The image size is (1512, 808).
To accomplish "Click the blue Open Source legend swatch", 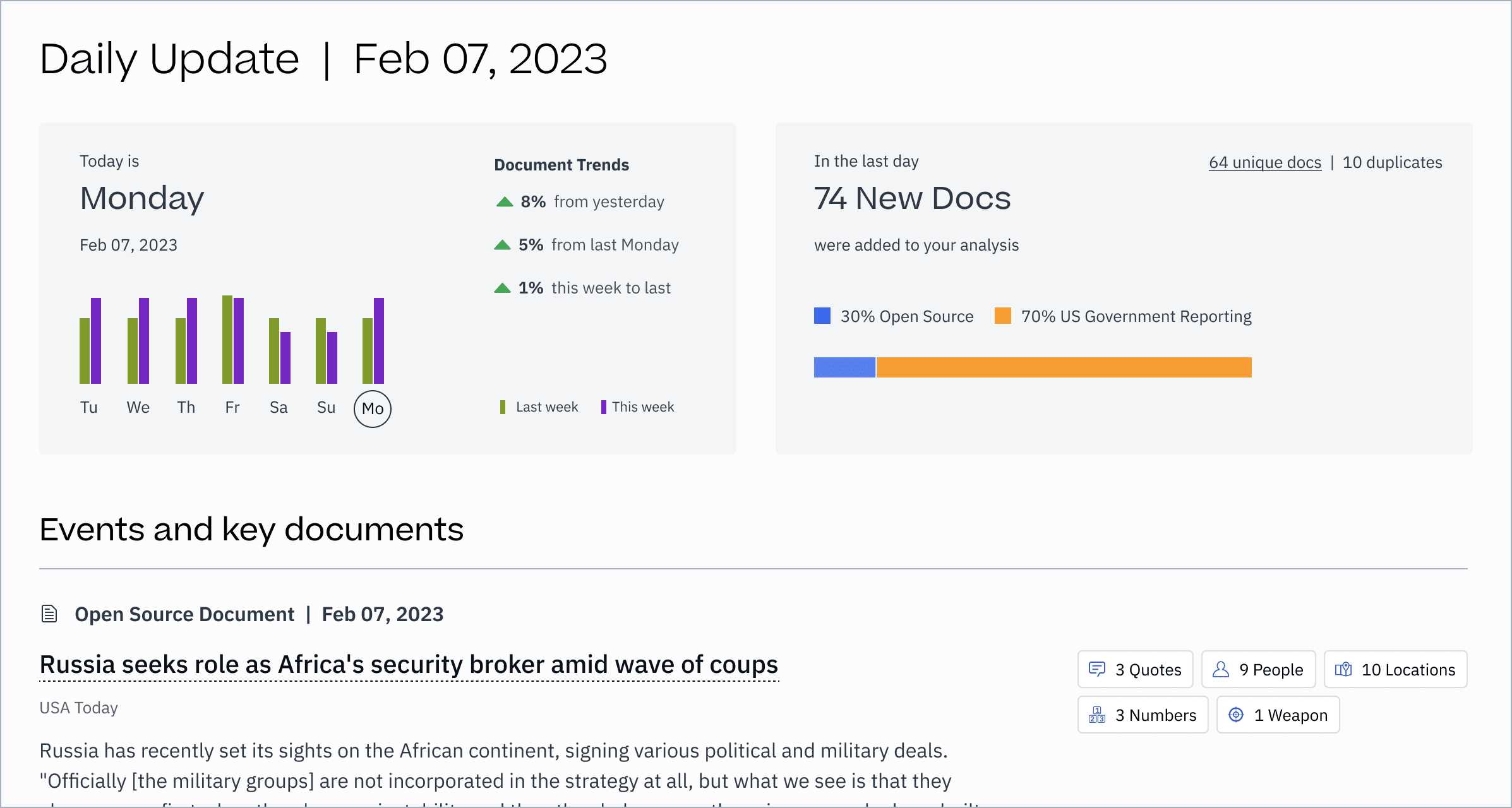I will click(x=822, y=316).
